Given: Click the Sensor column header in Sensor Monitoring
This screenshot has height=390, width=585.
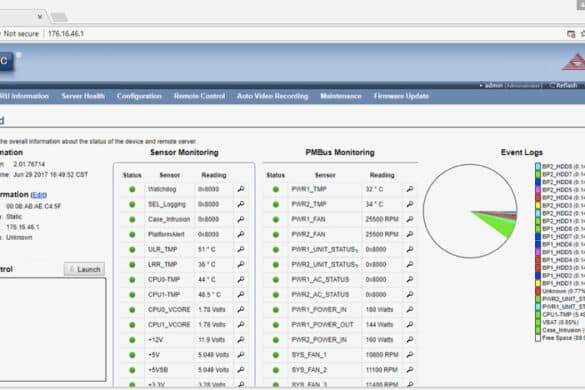Looking at the screenshot, I should coord(170,175).
